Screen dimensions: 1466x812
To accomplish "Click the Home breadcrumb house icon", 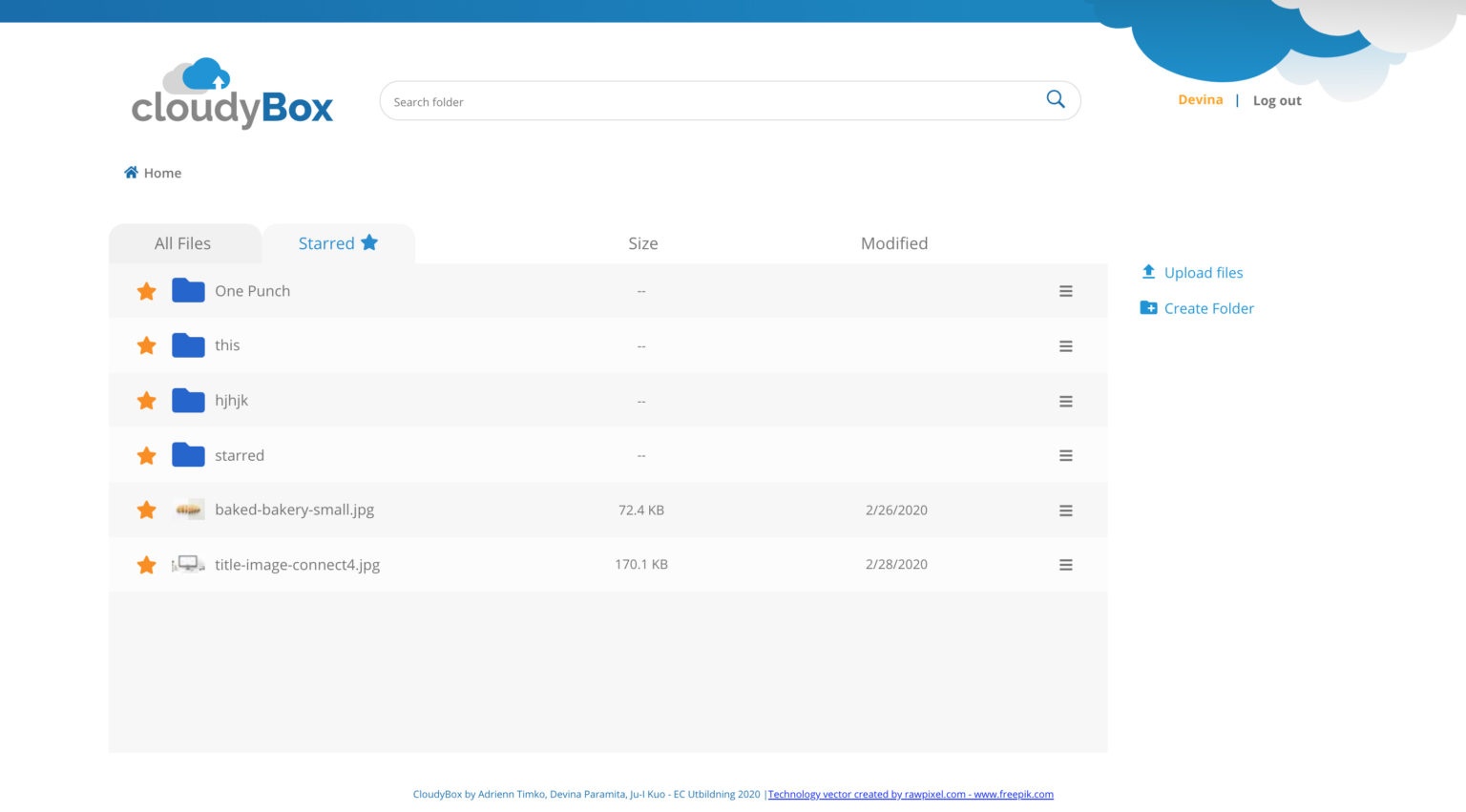I will [131, 171].
